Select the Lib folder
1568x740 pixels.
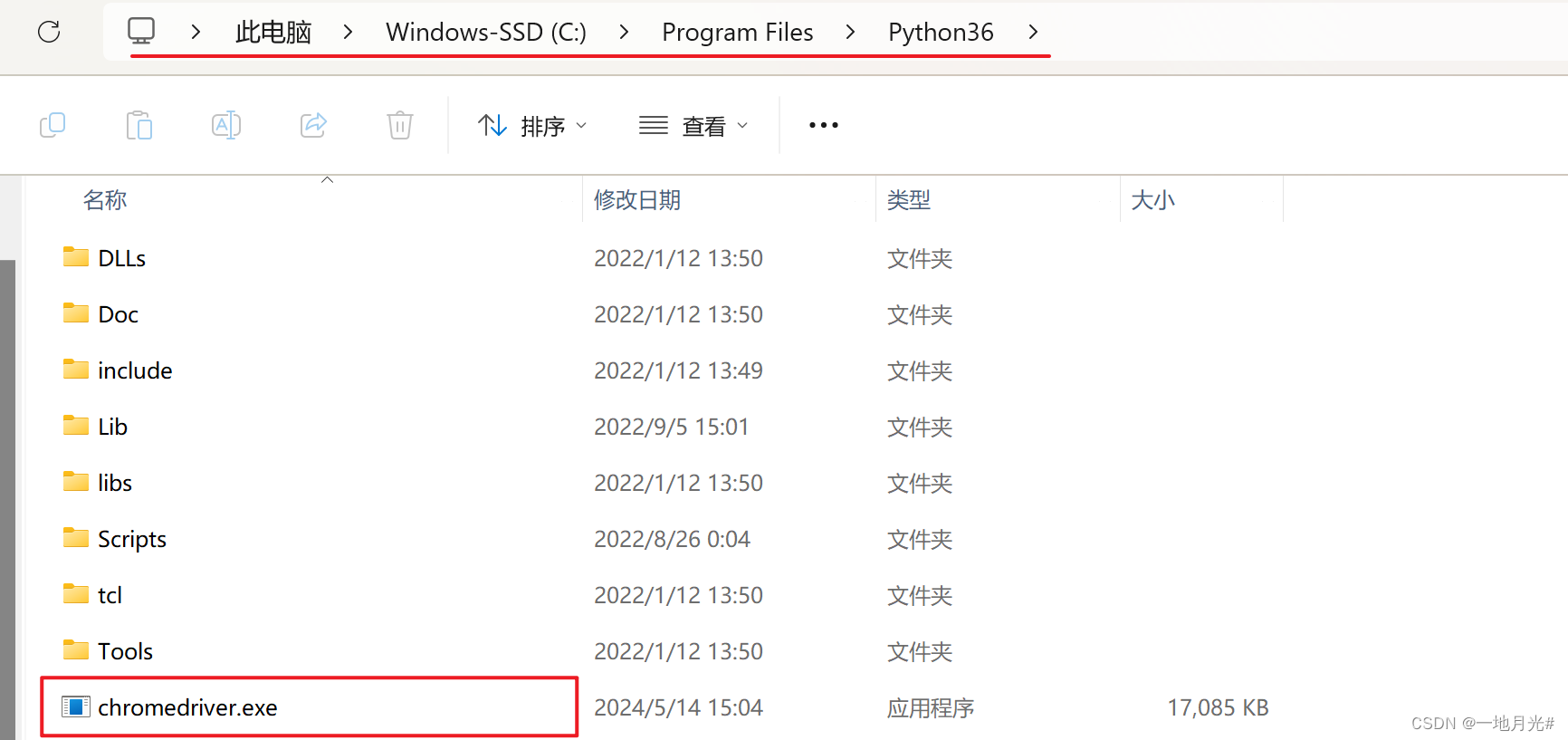(111, 426)
